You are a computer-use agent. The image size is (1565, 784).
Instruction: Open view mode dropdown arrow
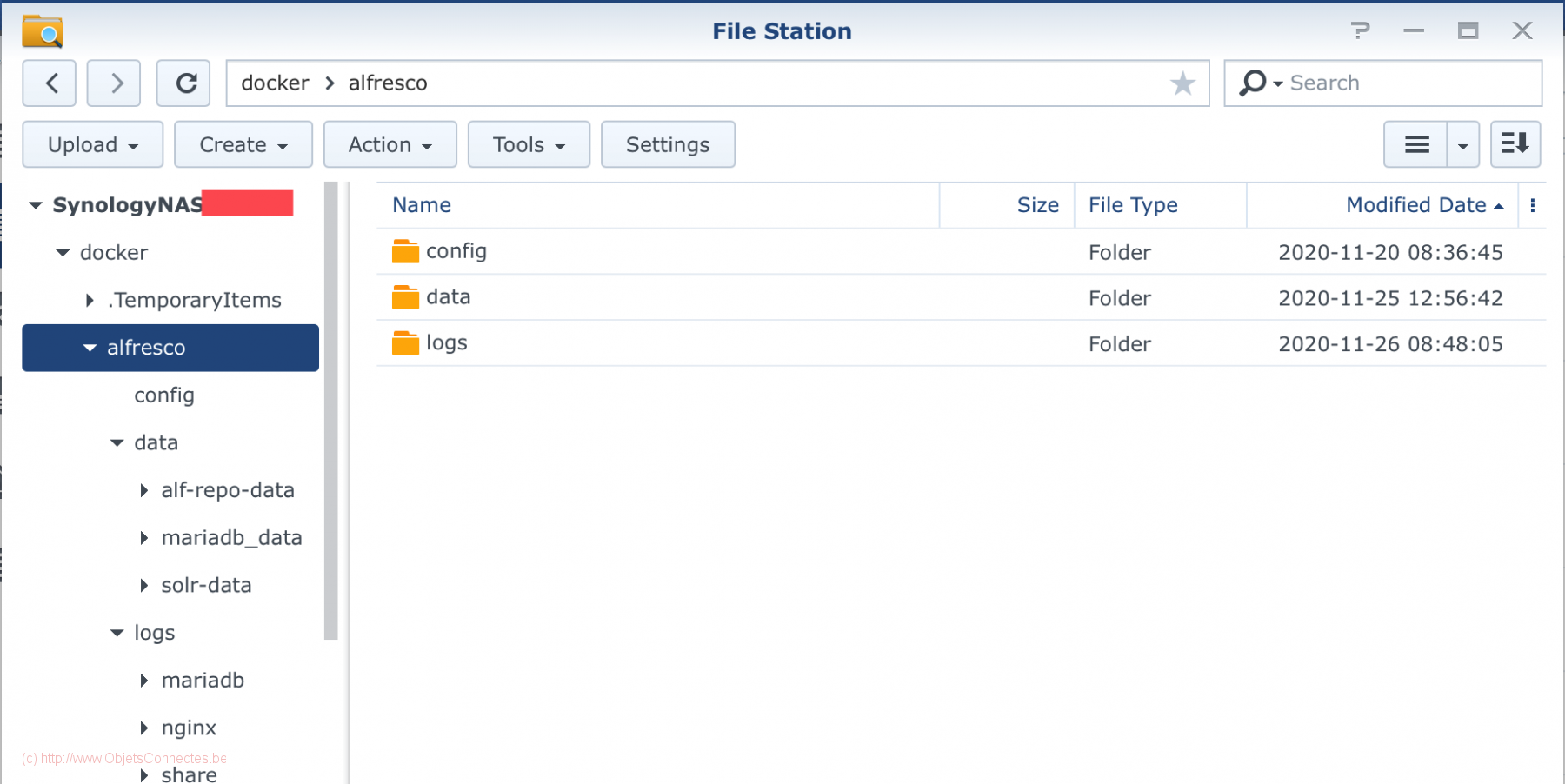pyautogui.click(x=1463, y=144)
